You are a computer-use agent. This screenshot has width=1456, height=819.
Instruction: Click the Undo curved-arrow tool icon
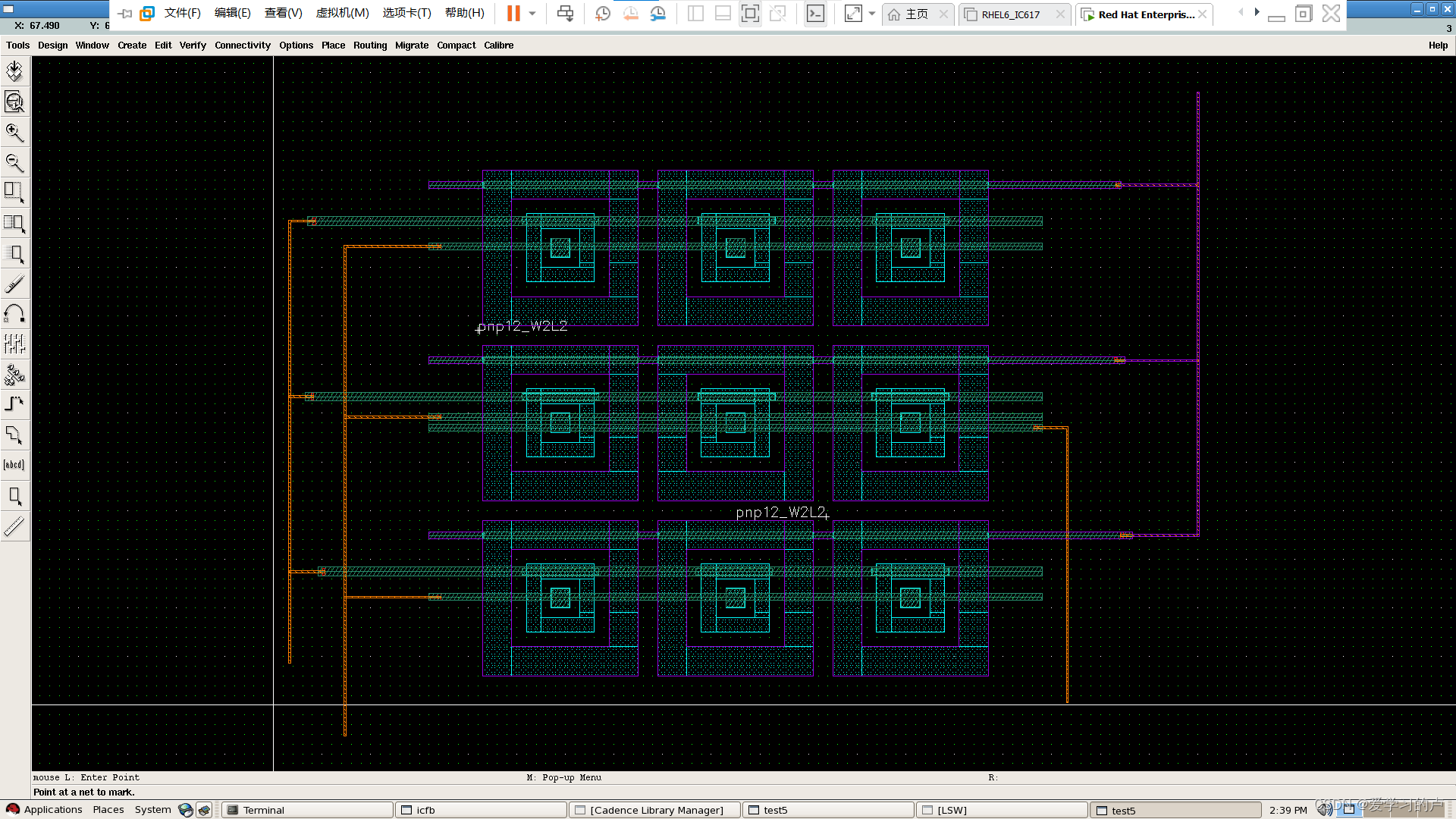(14, 313)
